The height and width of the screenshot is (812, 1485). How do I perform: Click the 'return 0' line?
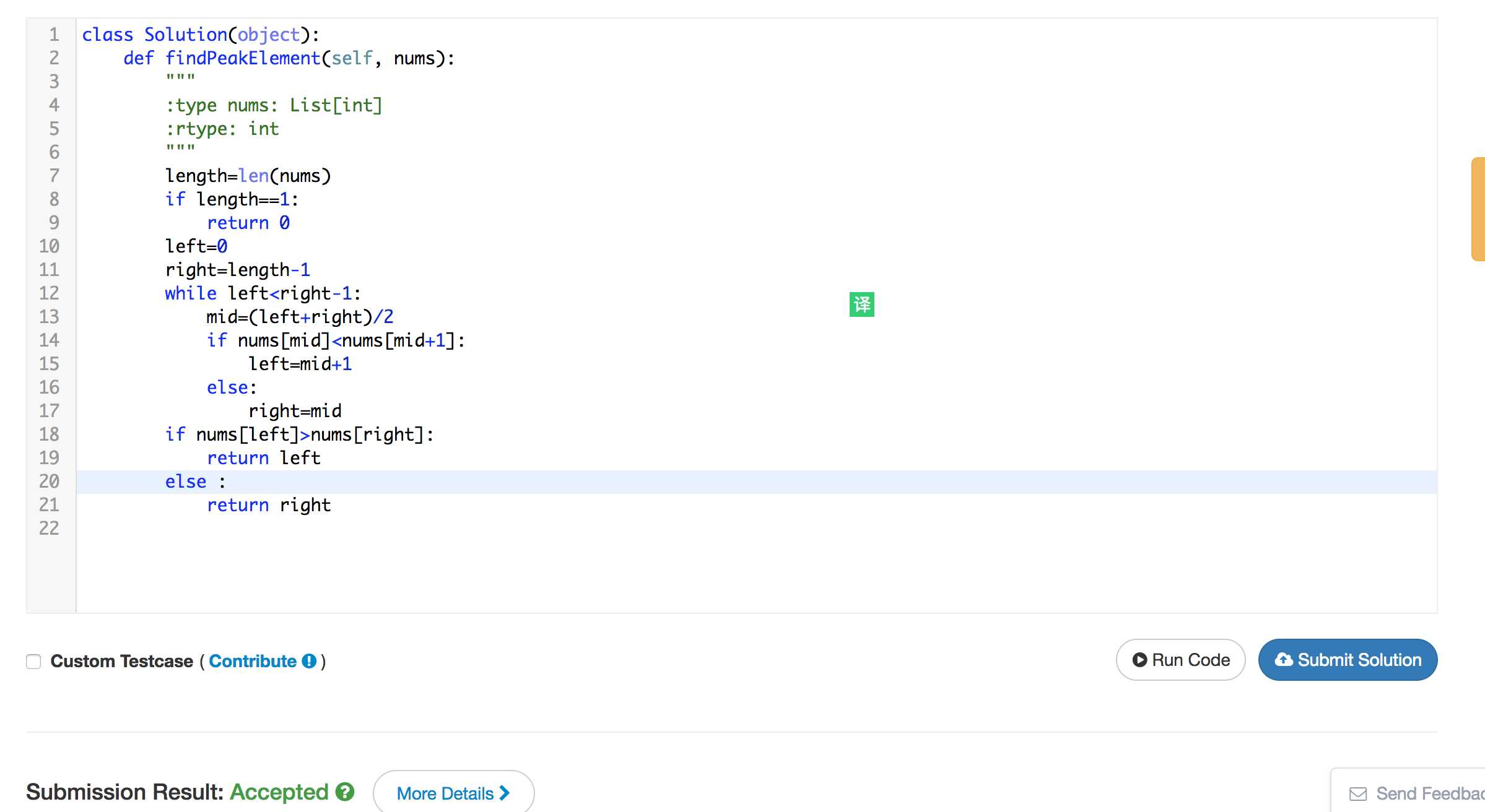pyautogui.click(x=248, y=223)
